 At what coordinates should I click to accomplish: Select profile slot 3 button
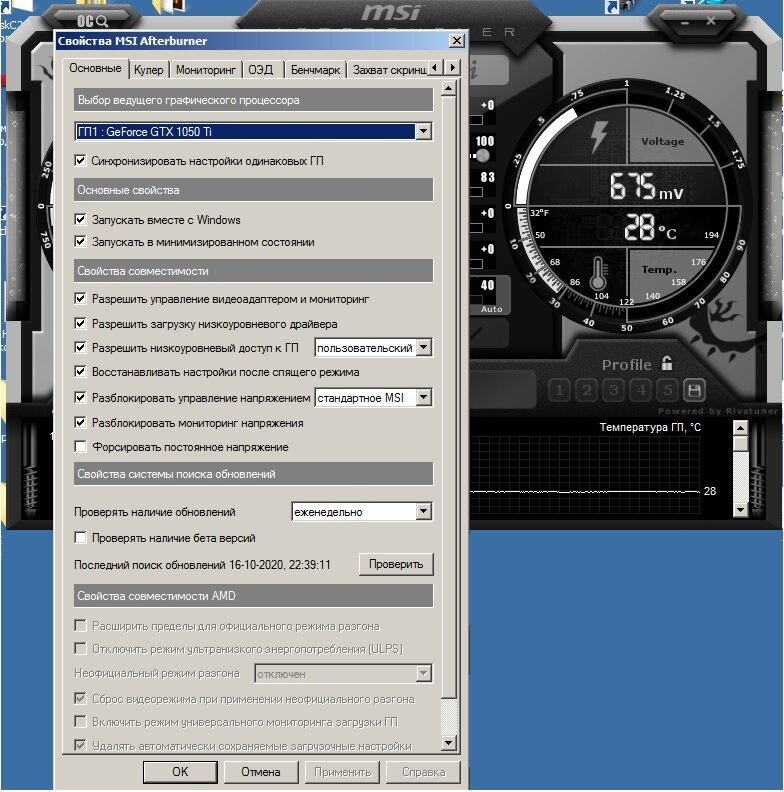[614, 390]
